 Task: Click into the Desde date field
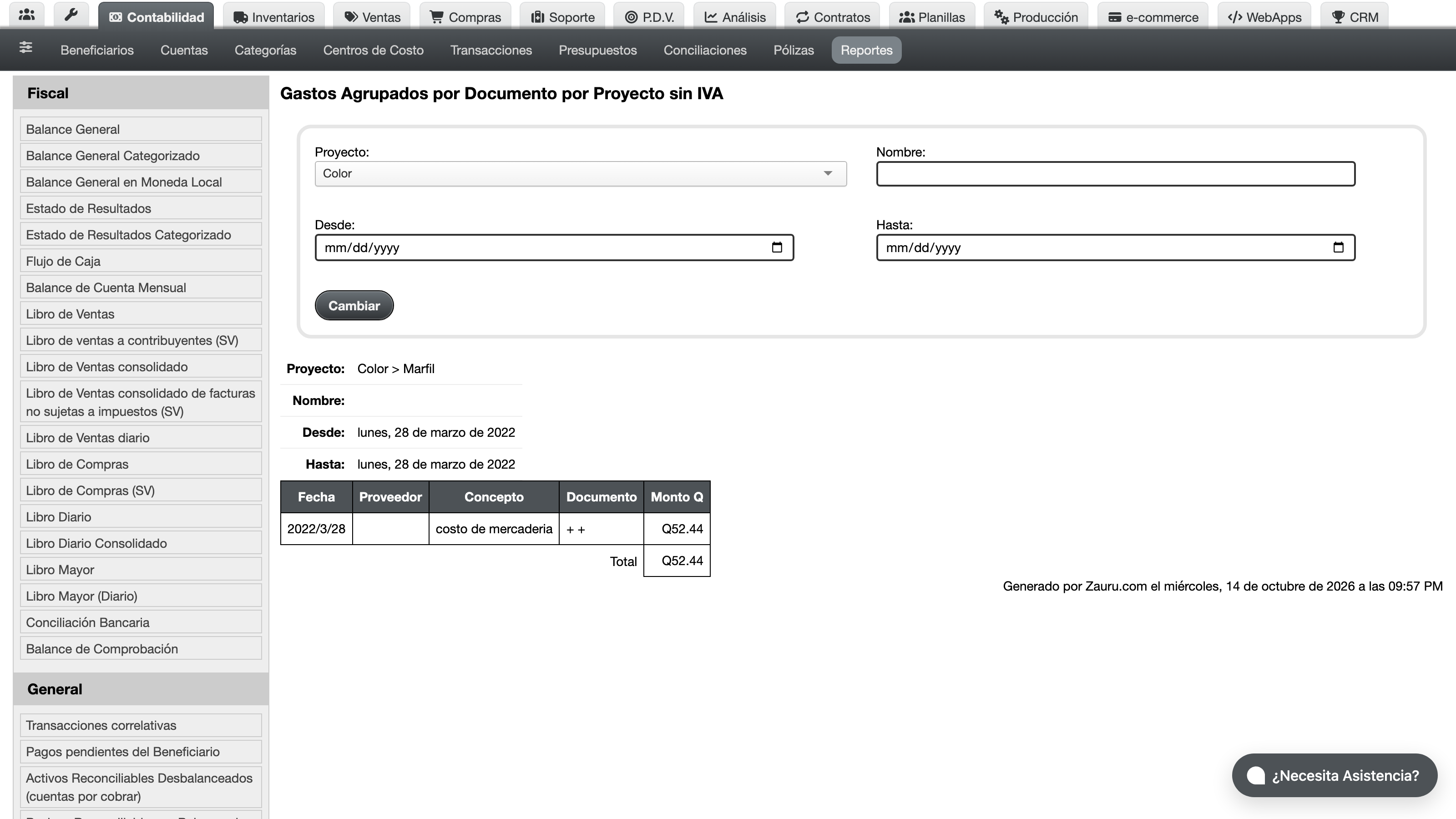[x=554, y=247]
